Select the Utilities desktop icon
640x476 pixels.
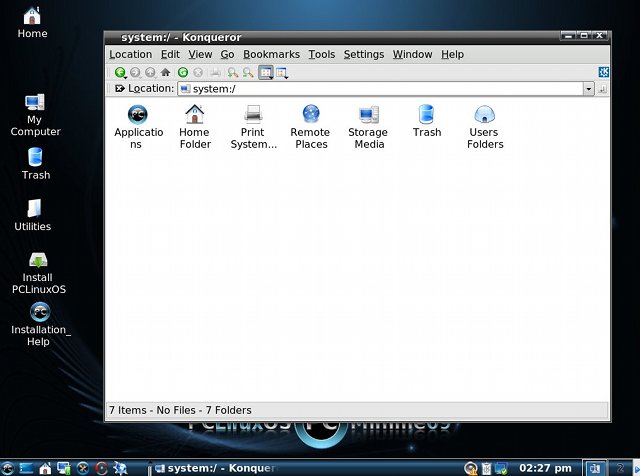point(33,215)
